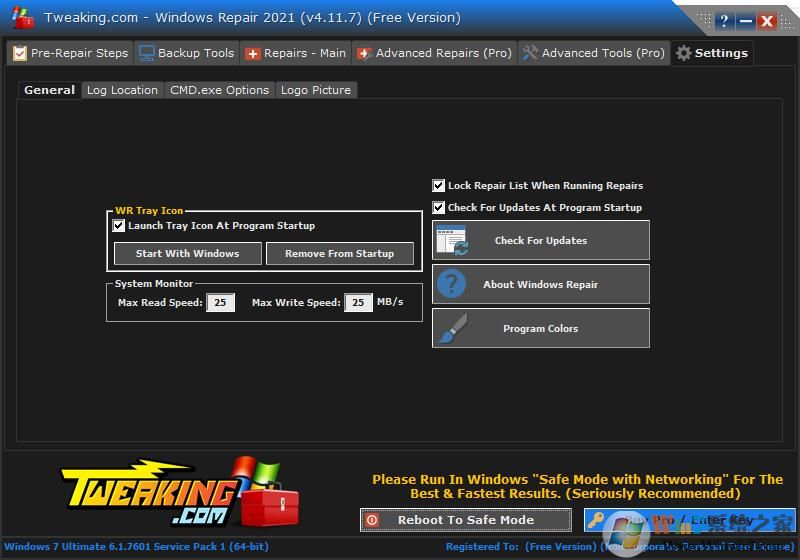Click the Max Read Speed field
The height and width of the screenshot is (560, 800).
[x=220, y=302]
